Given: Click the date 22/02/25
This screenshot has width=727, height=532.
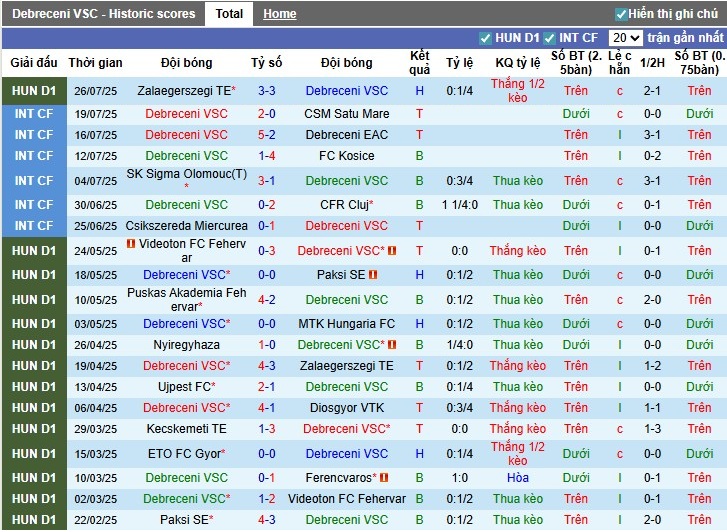Looking at the screenshot, I should [96, 520].
